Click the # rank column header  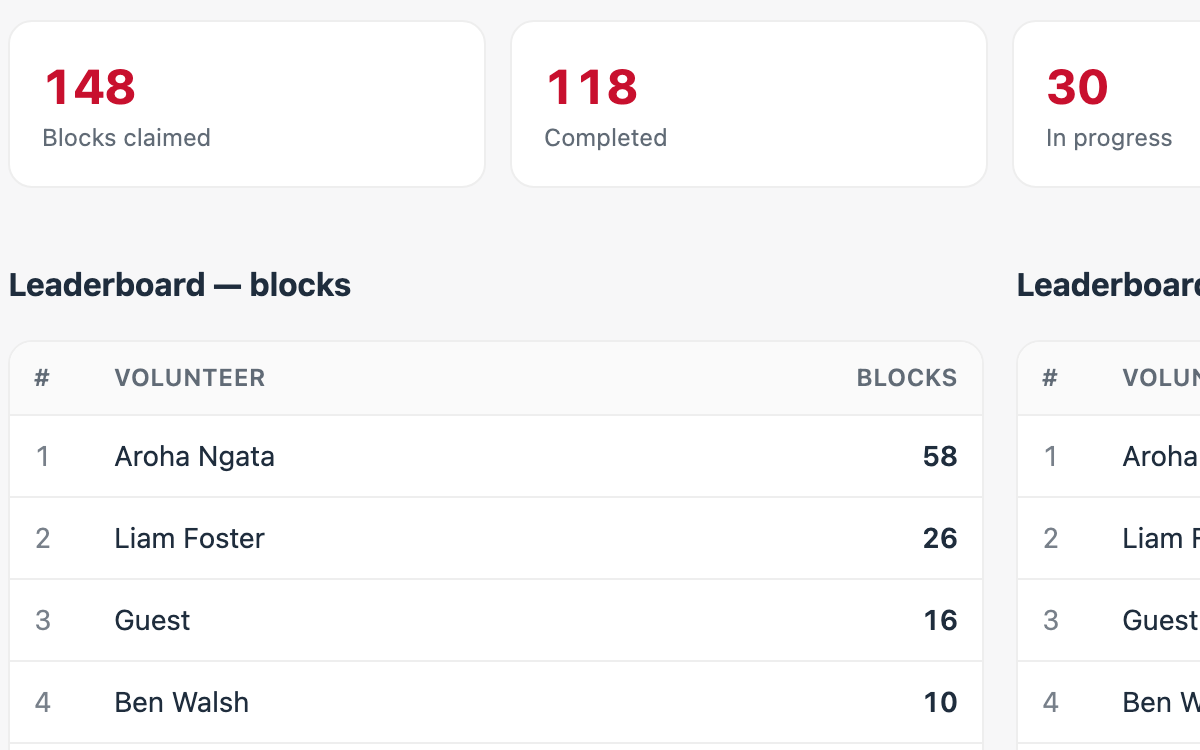coord(42,378)
